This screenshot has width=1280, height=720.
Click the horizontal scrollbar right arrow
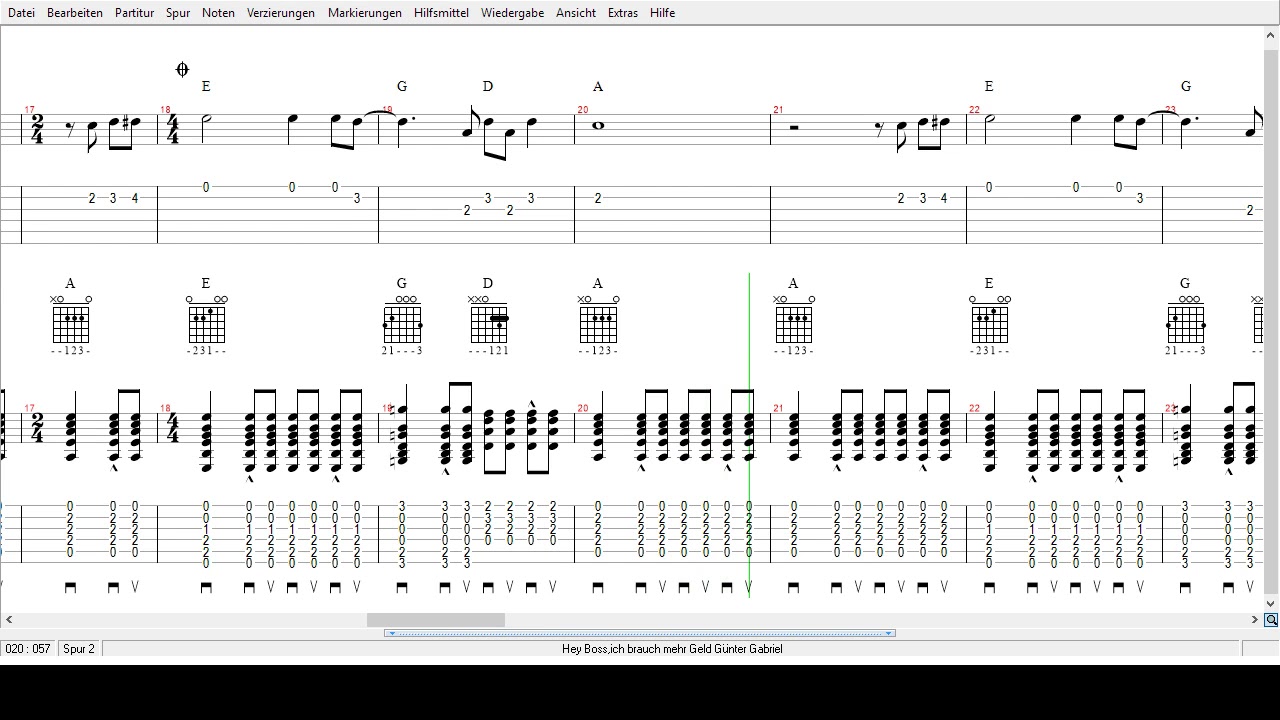pyautogui.click(x=1255, y=620)
